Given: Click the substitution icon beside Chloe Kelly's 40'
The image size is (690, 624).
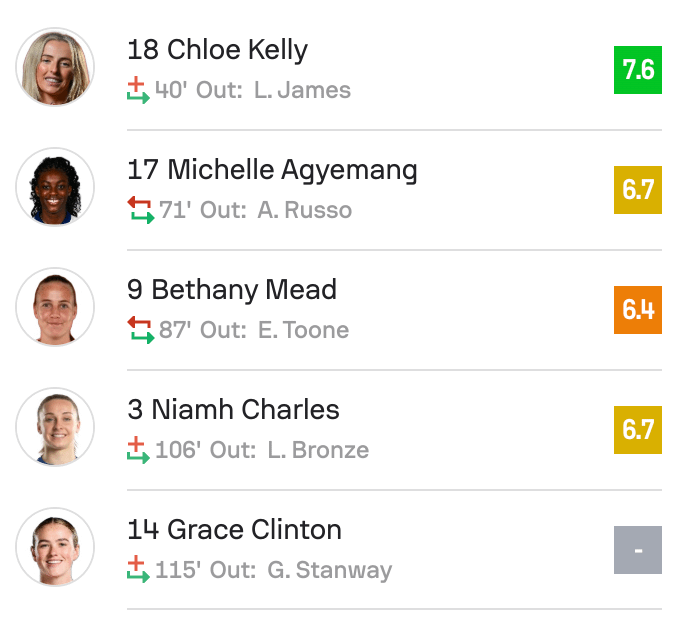Looking at the screenshot, I should point(138,90).
